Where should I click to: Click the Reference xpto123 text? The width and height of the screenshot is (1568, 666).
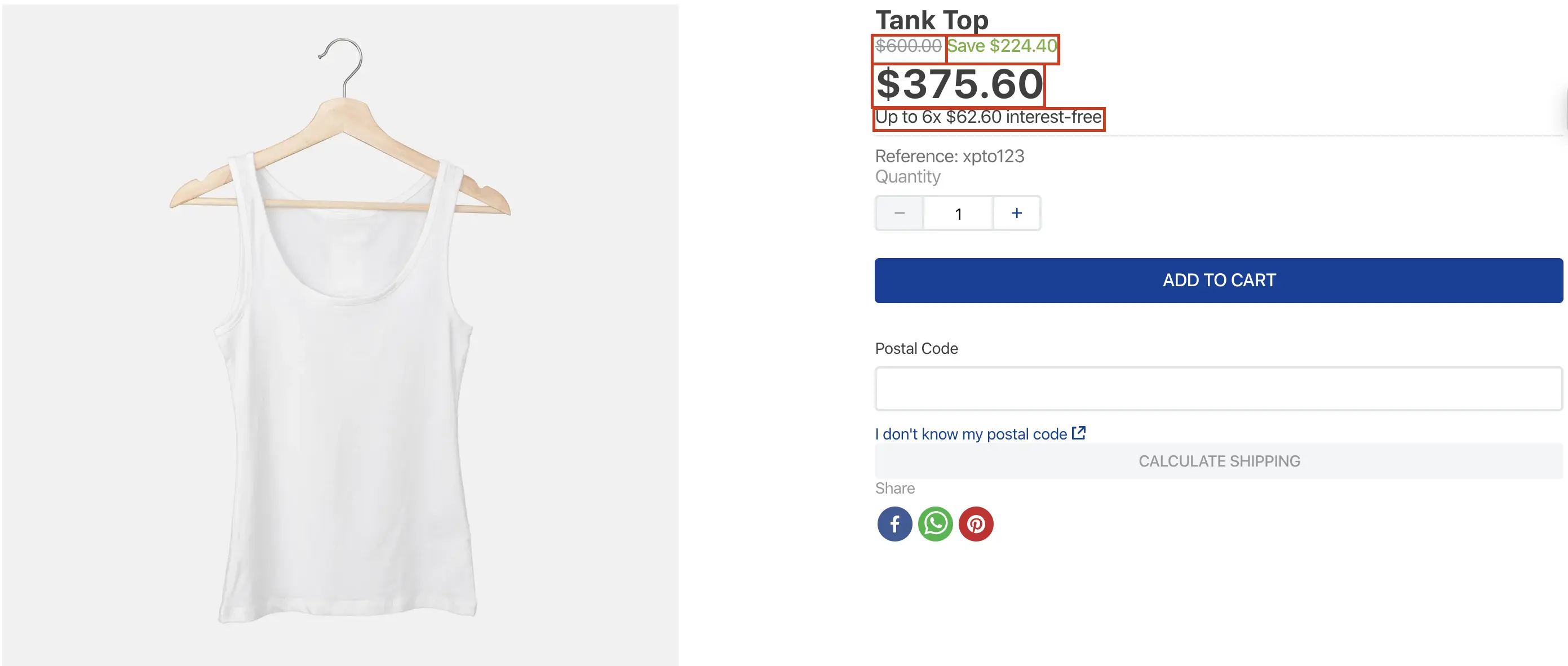[x=949, y=157]
